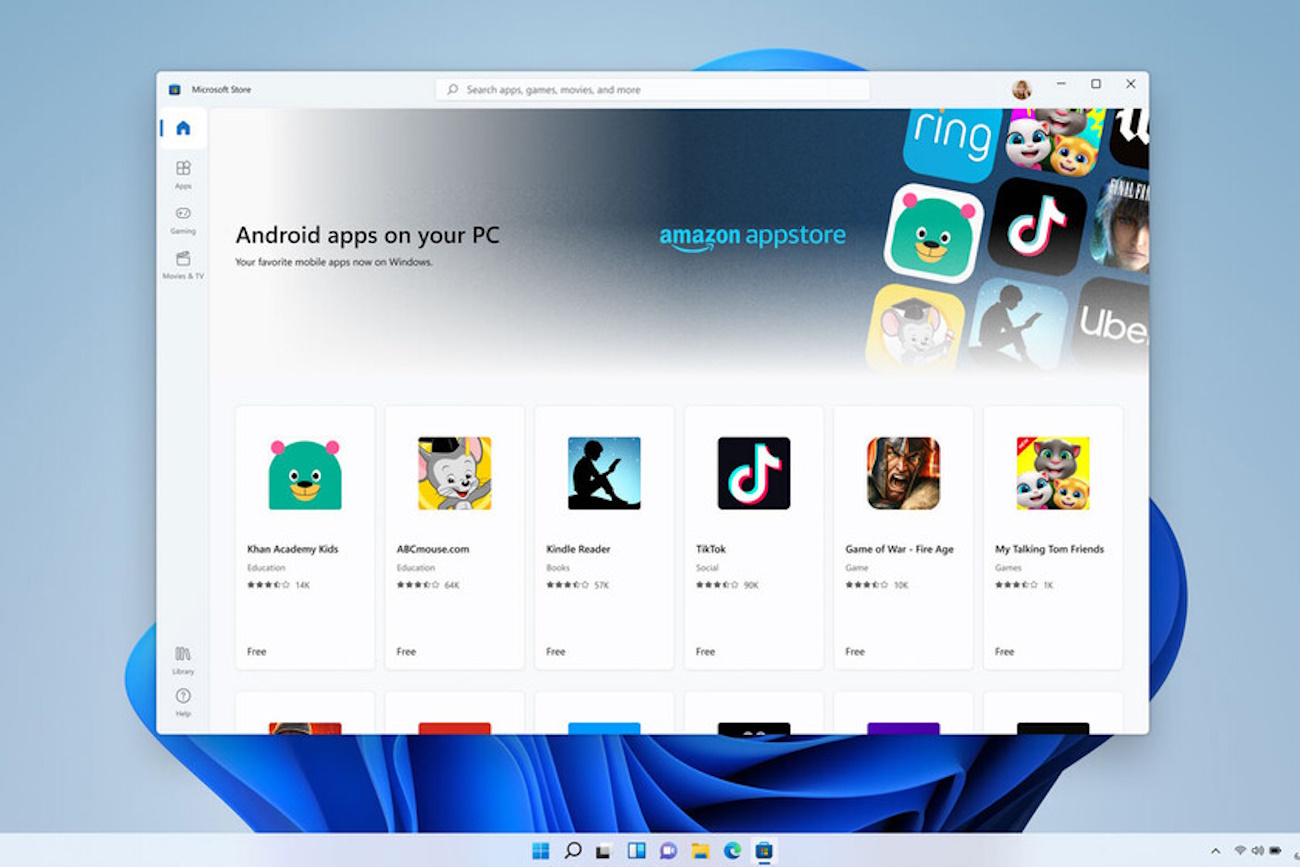The width and height of the screenshot is (1300, 867).
Task: Click the 64K rating count of ABCmouse.com
Action: point(452,584)
